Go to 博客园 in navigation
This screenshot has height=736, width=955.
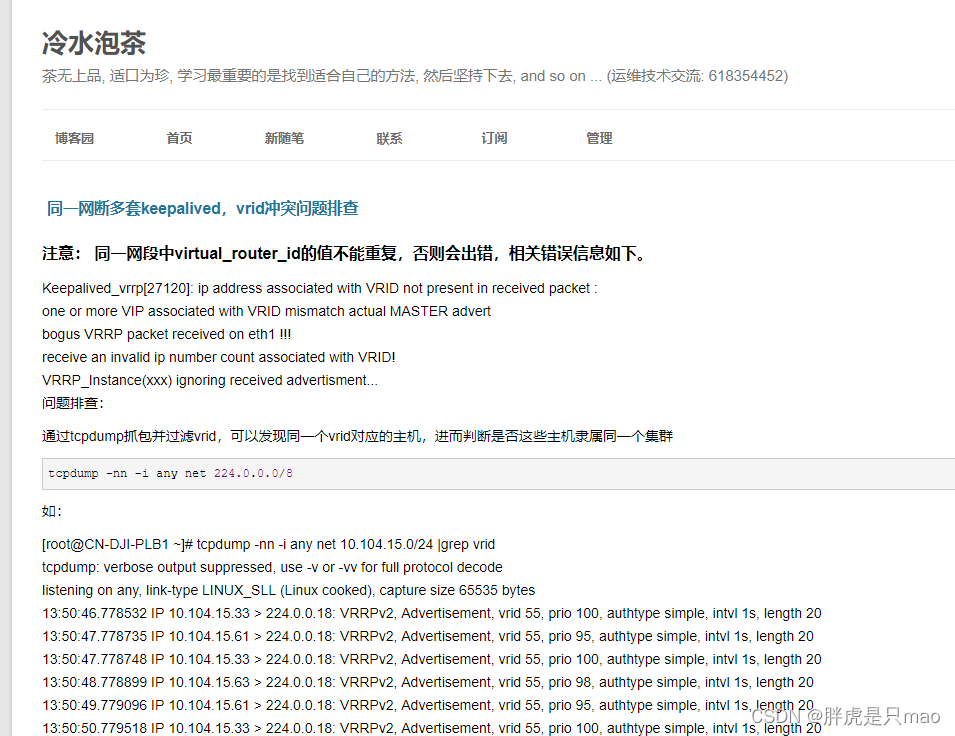(74, 138)
